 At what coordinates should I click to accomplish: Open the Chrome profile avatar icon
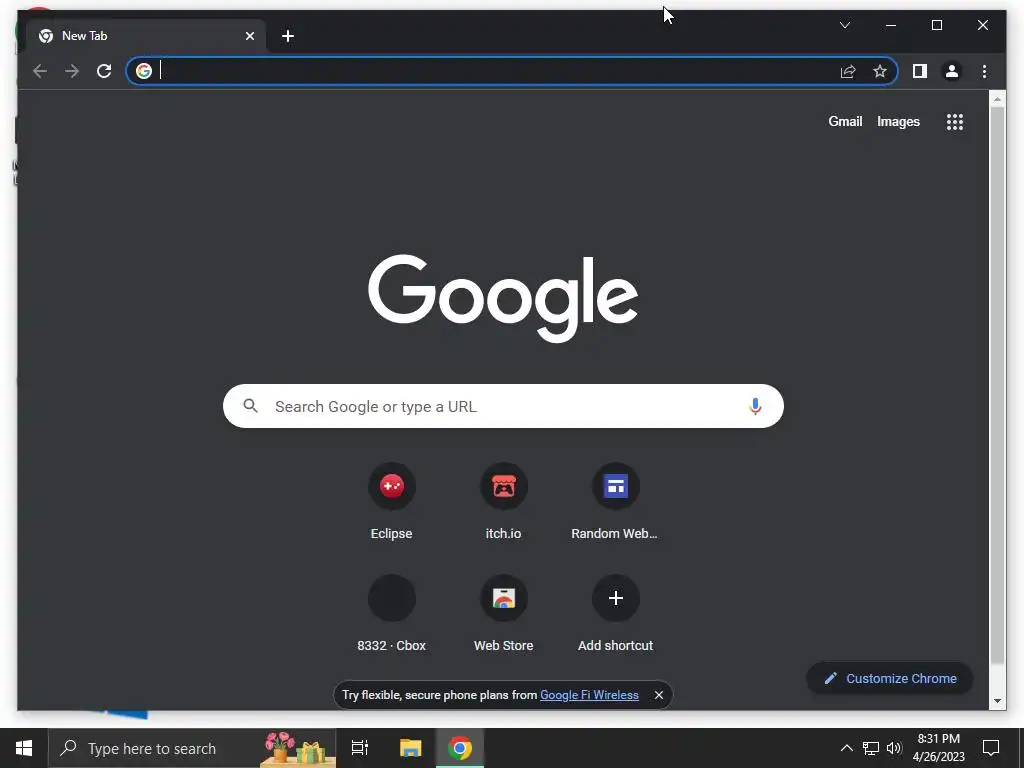(x=952, y=71)
